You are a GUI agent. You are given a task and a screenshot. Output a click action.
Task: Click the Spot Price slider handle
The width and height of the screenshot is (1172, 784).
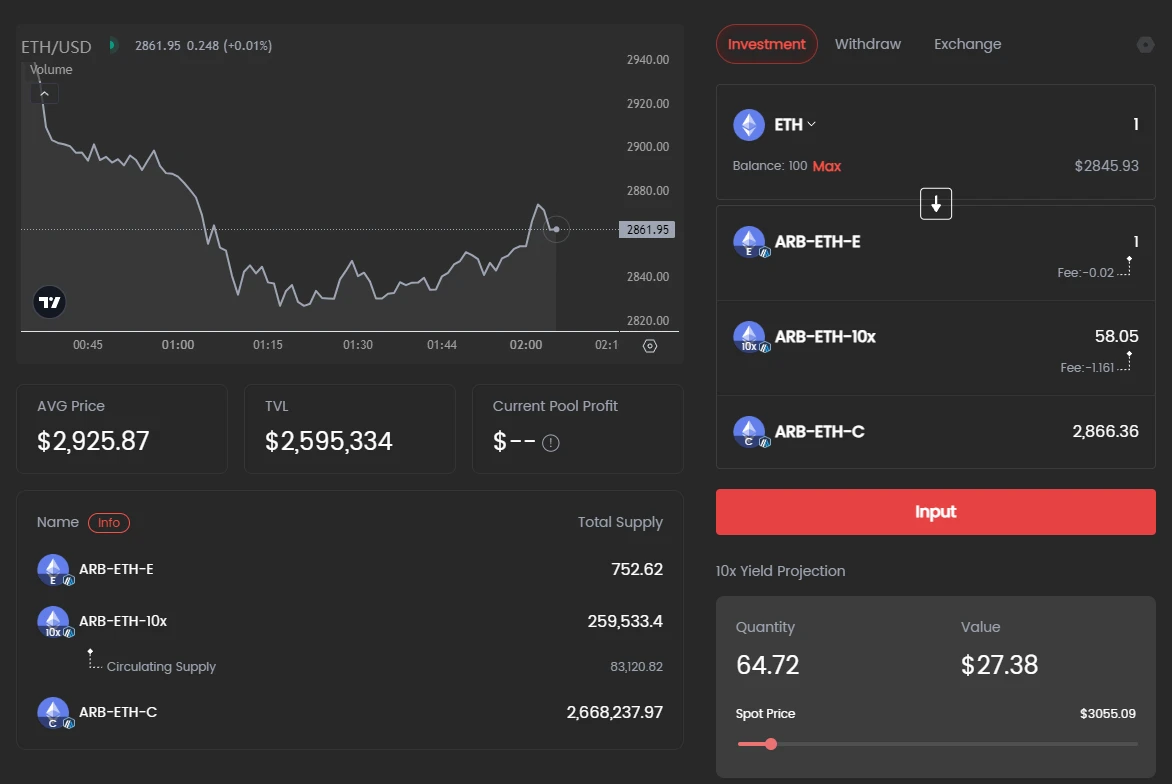coord(770,744)
